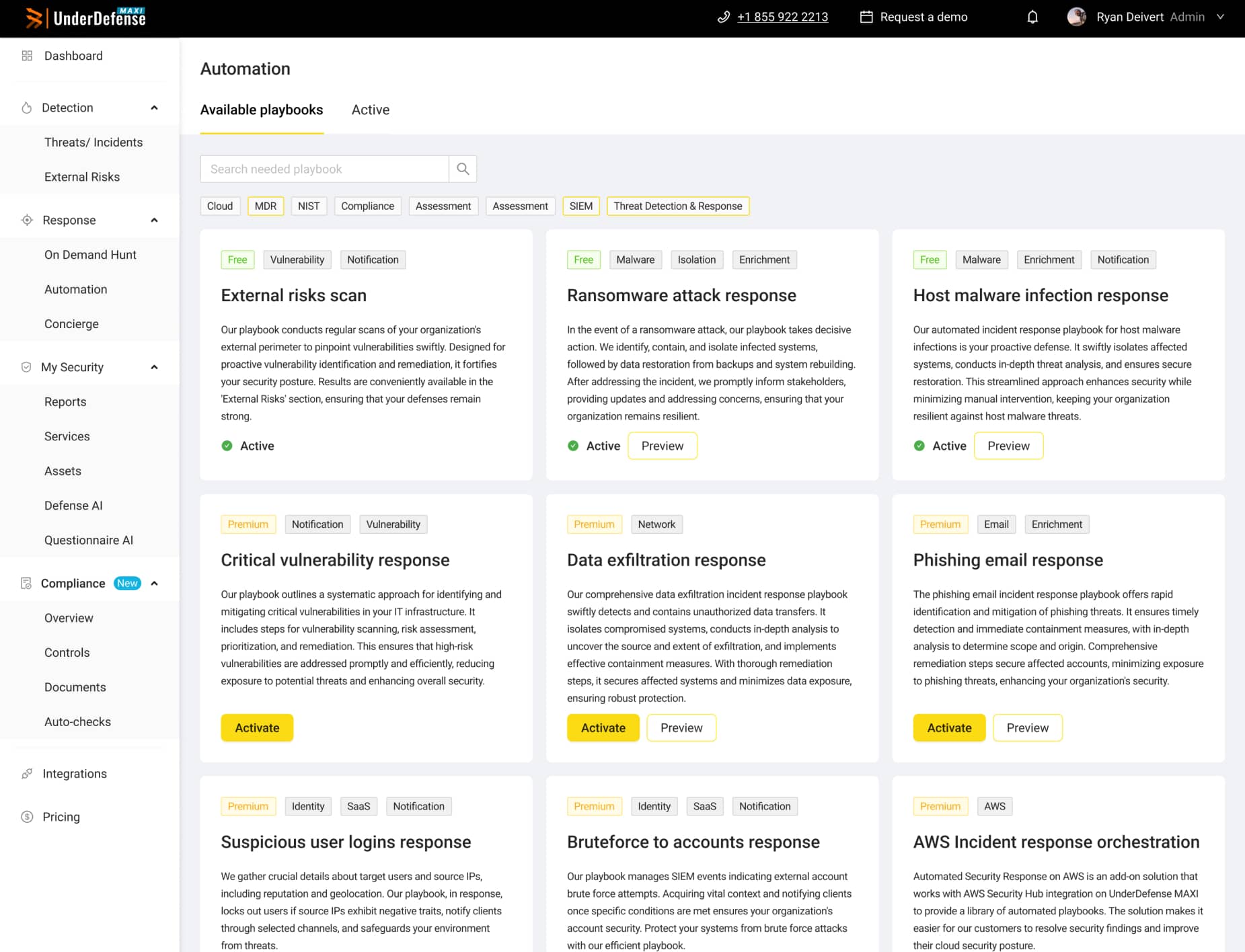Switch to the Active tab

pos(371,110)
